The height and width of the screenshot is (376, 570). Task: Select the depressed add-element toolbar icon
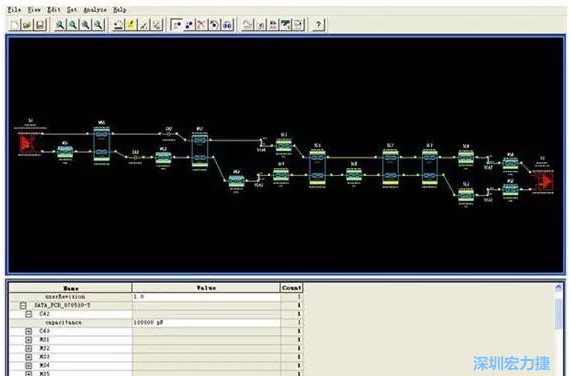pyautogui.click(x=176, y=25)
